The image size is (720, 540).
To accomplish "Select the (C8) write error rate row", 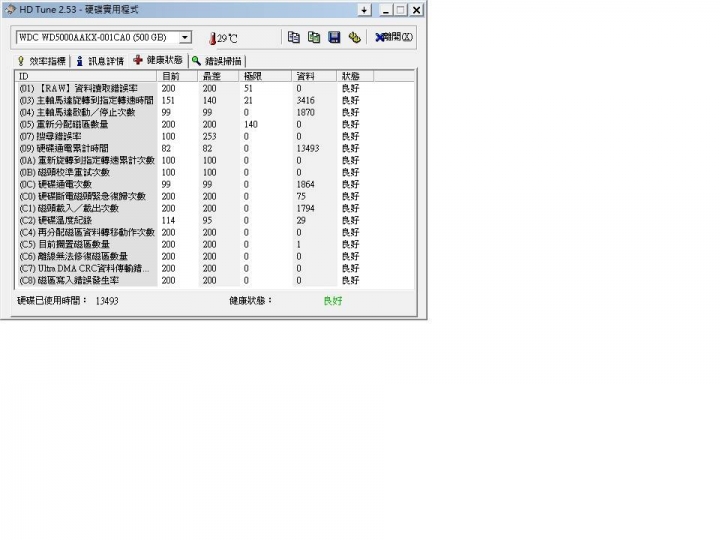I will 215,280.
